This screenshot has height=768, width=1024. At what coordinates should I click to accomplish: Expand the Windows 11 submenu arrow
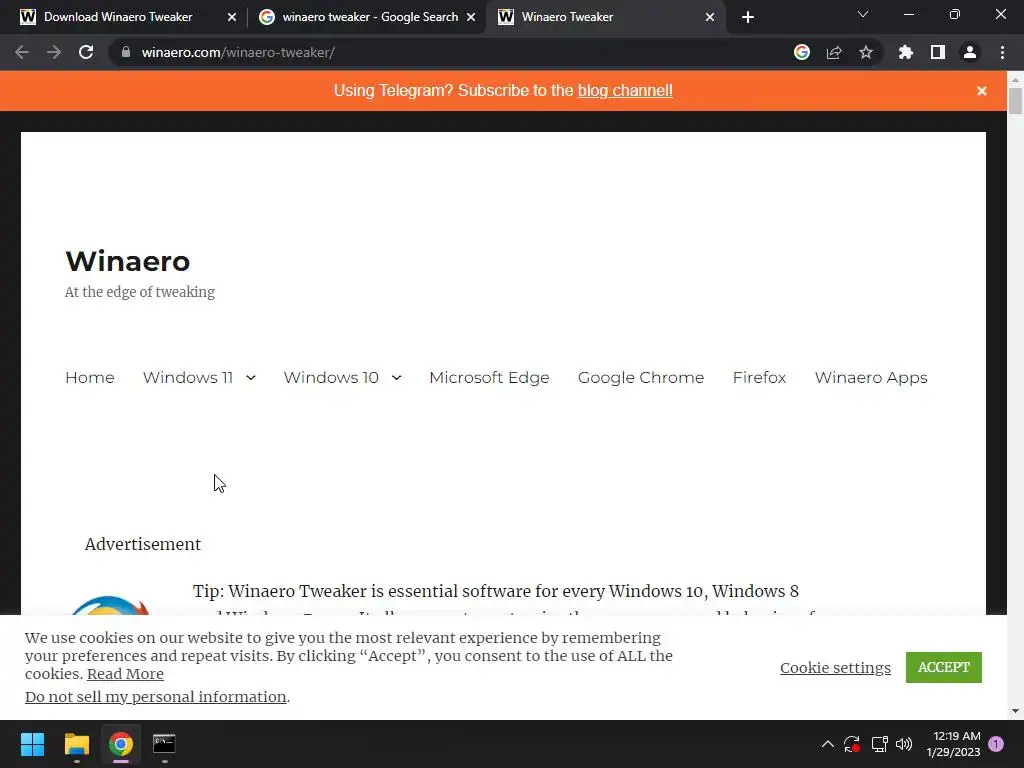pos(251,377)
